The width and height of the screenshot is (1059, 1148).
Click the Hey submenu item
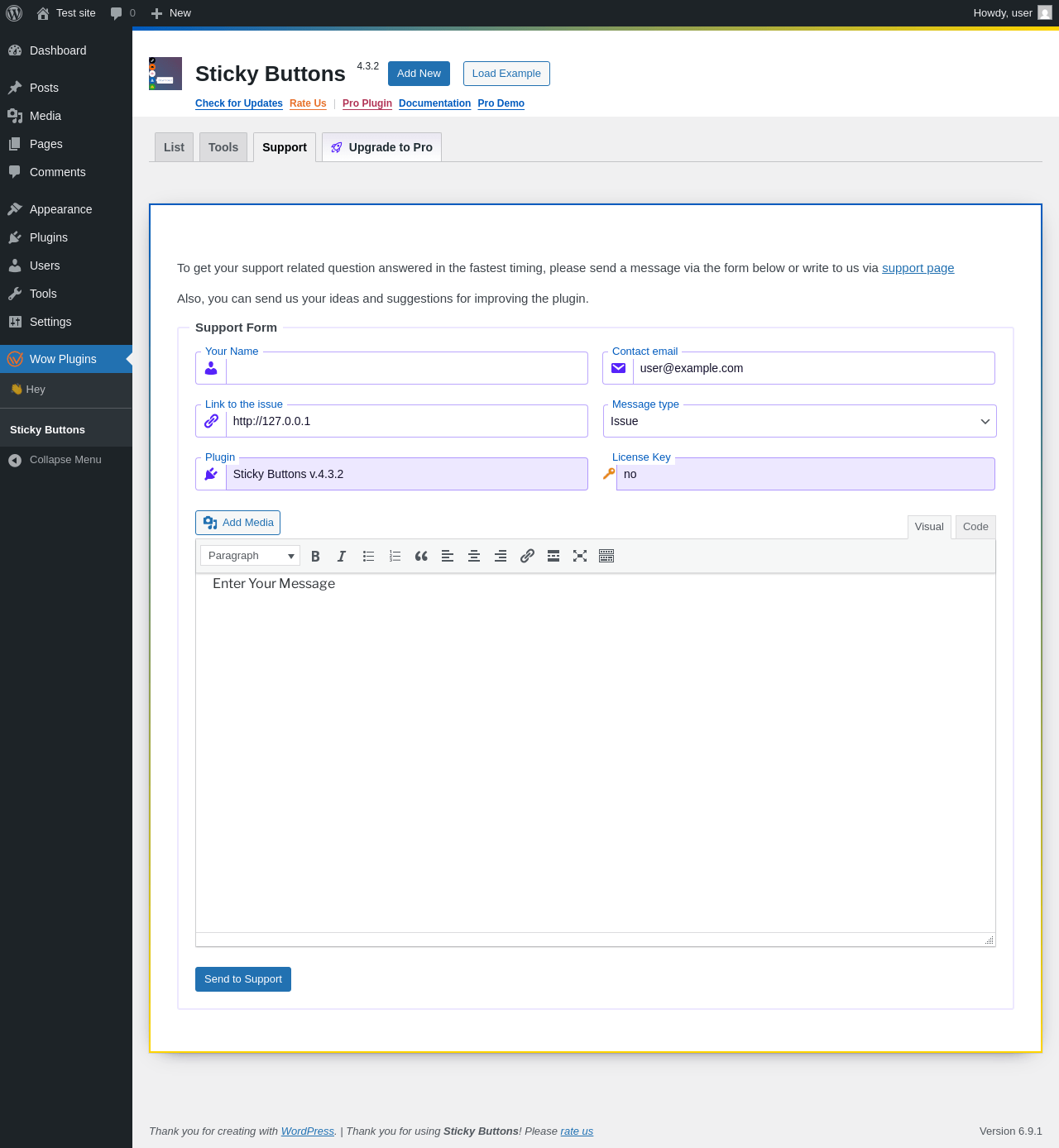point(66,390)
